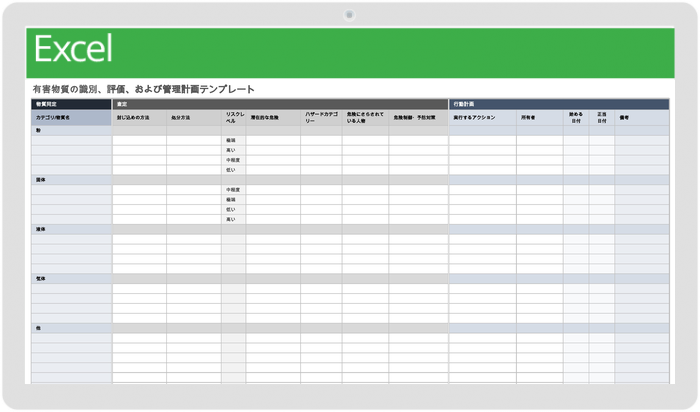The image size is (700, 412).
Task: Select the 気体 category row label
Action: pyautogui.click(x=41, y=279)
